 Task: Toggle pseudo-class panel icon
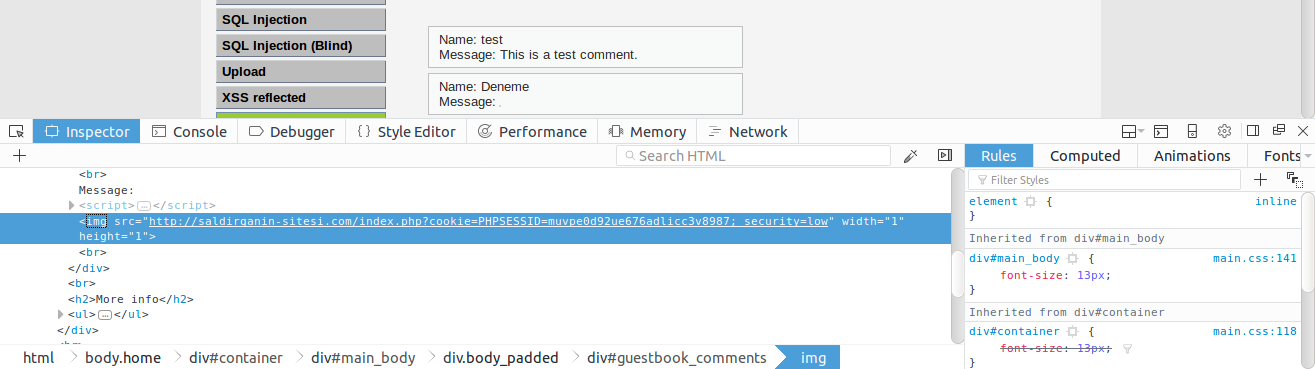click(x=1294, y=179)
